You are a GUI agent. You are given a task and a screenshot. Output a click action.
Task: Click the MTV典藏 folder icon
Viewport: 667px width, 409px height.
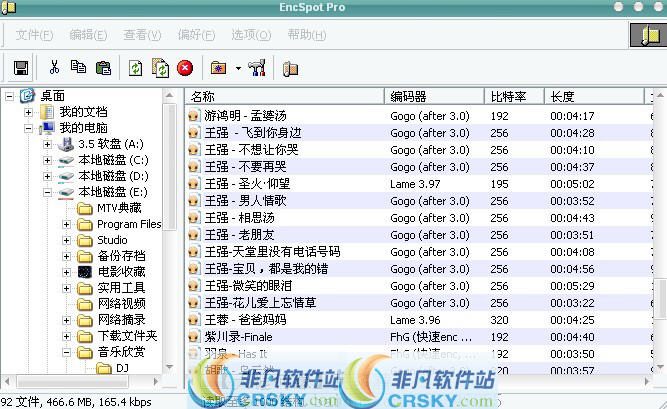85,208
